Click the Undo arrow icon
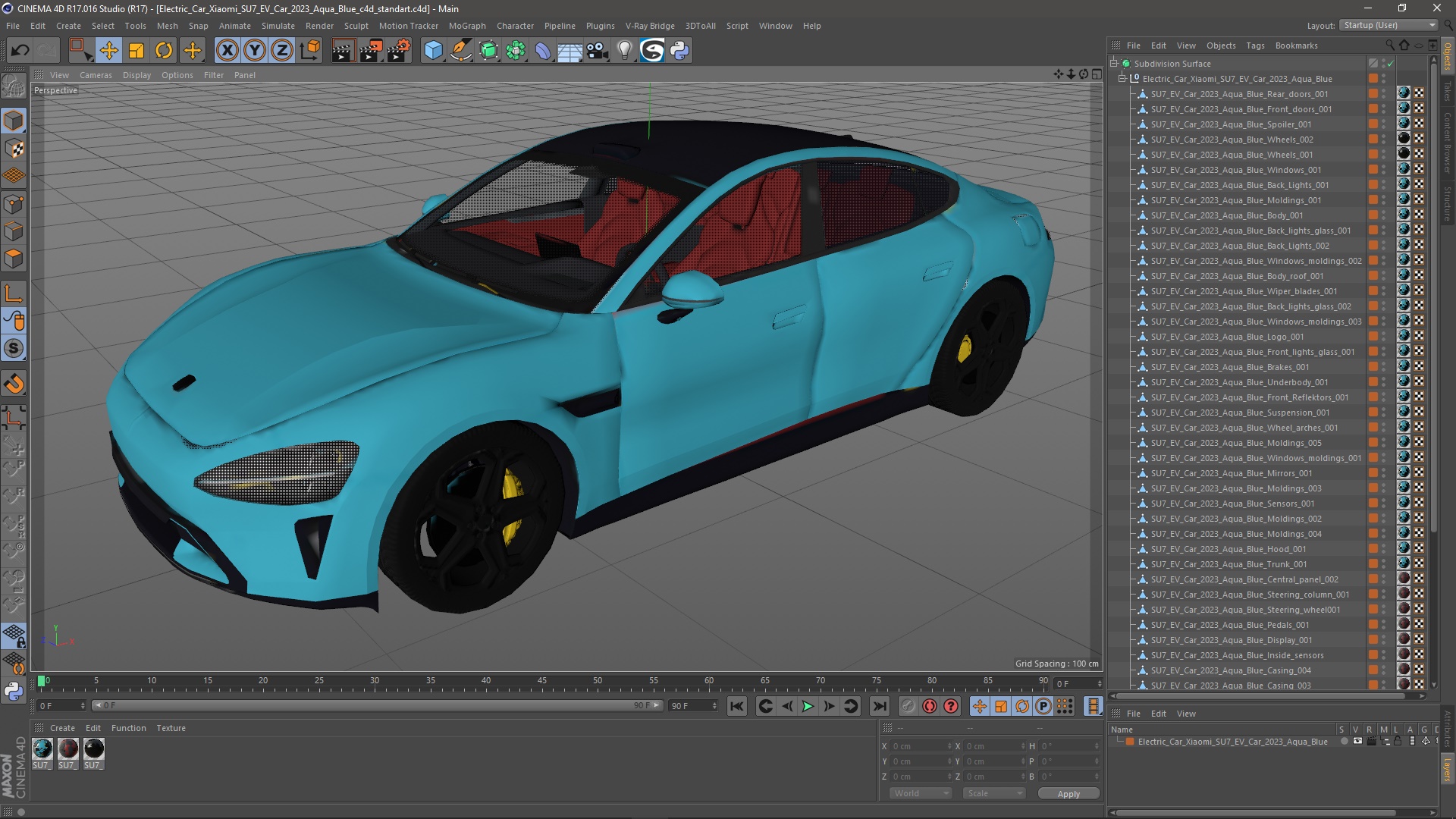Screen dimensions: 1456x819 coord(20,51)
